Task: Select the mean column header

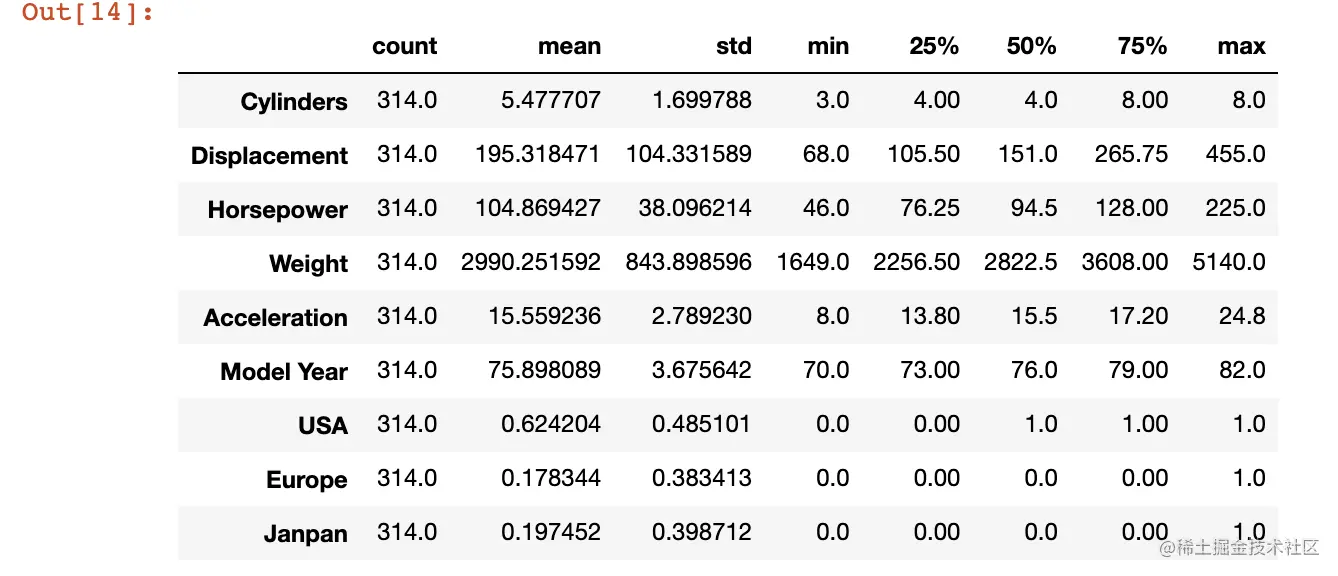Action: coord(569,46)
